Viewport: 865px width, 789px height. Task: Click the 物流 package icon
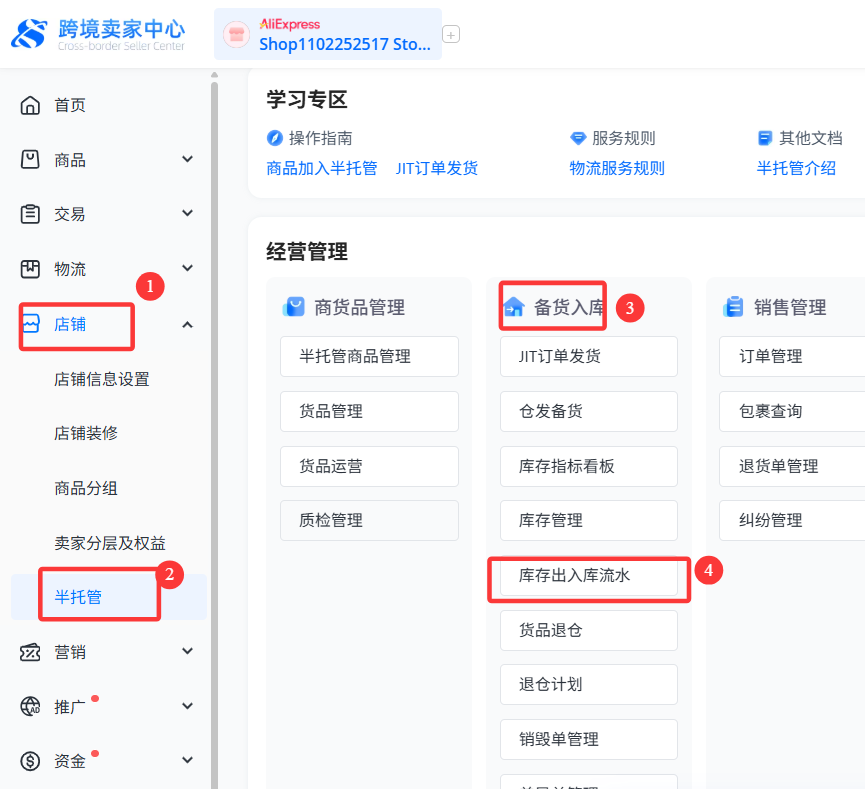(x=31, y=269)
